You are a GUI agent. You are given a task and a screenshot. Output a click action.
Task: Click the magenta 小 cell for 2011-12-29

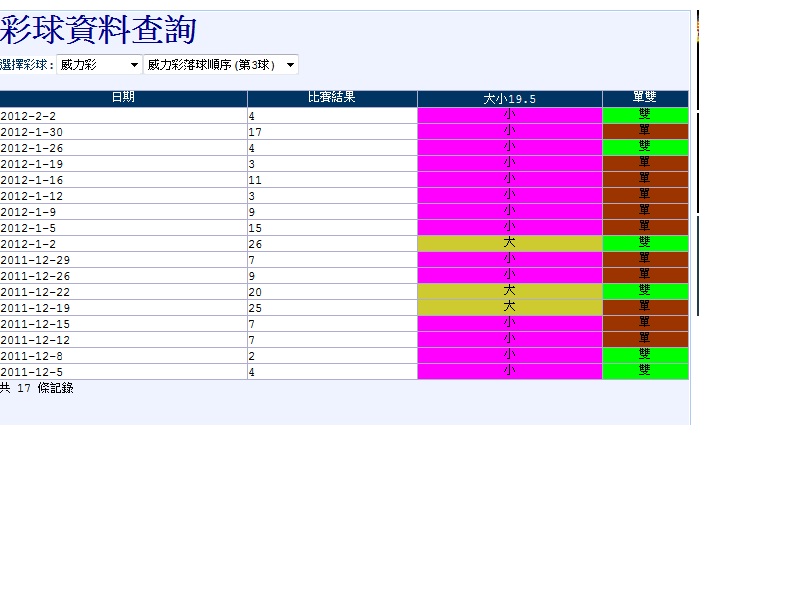[510, 260]
